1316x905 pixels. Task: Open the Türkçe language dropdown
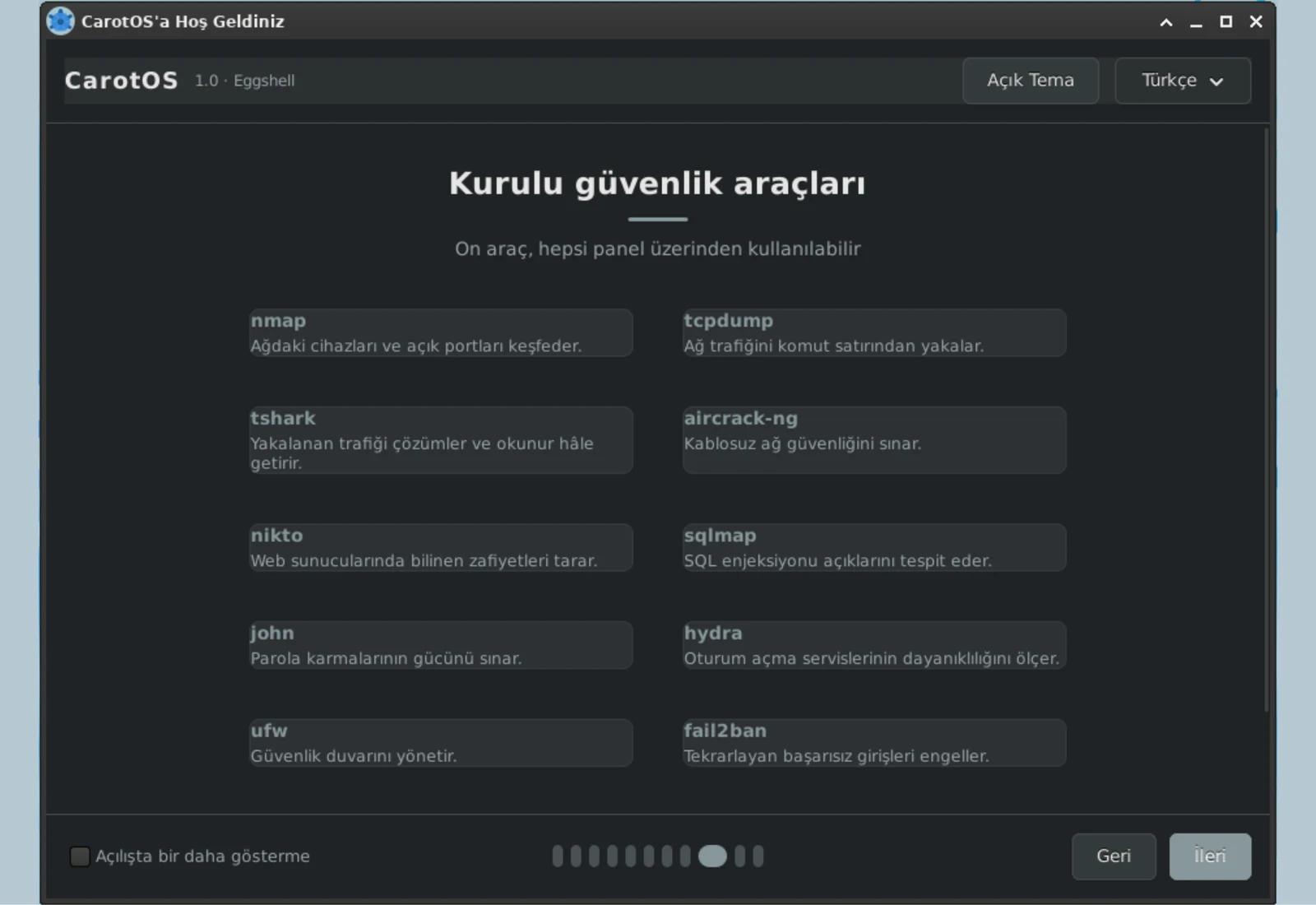[x=1183, y=81]
